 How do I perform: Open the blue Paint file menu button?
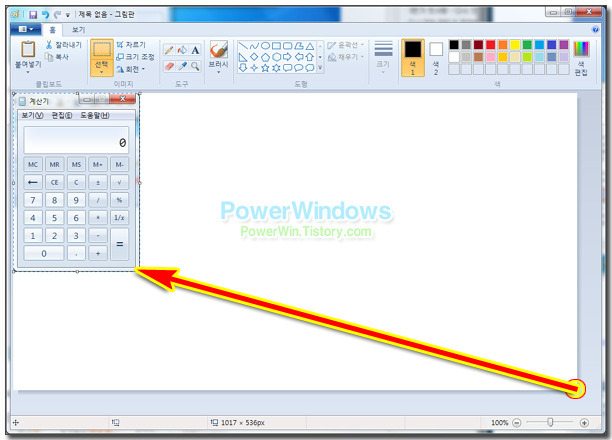[26, 29]
